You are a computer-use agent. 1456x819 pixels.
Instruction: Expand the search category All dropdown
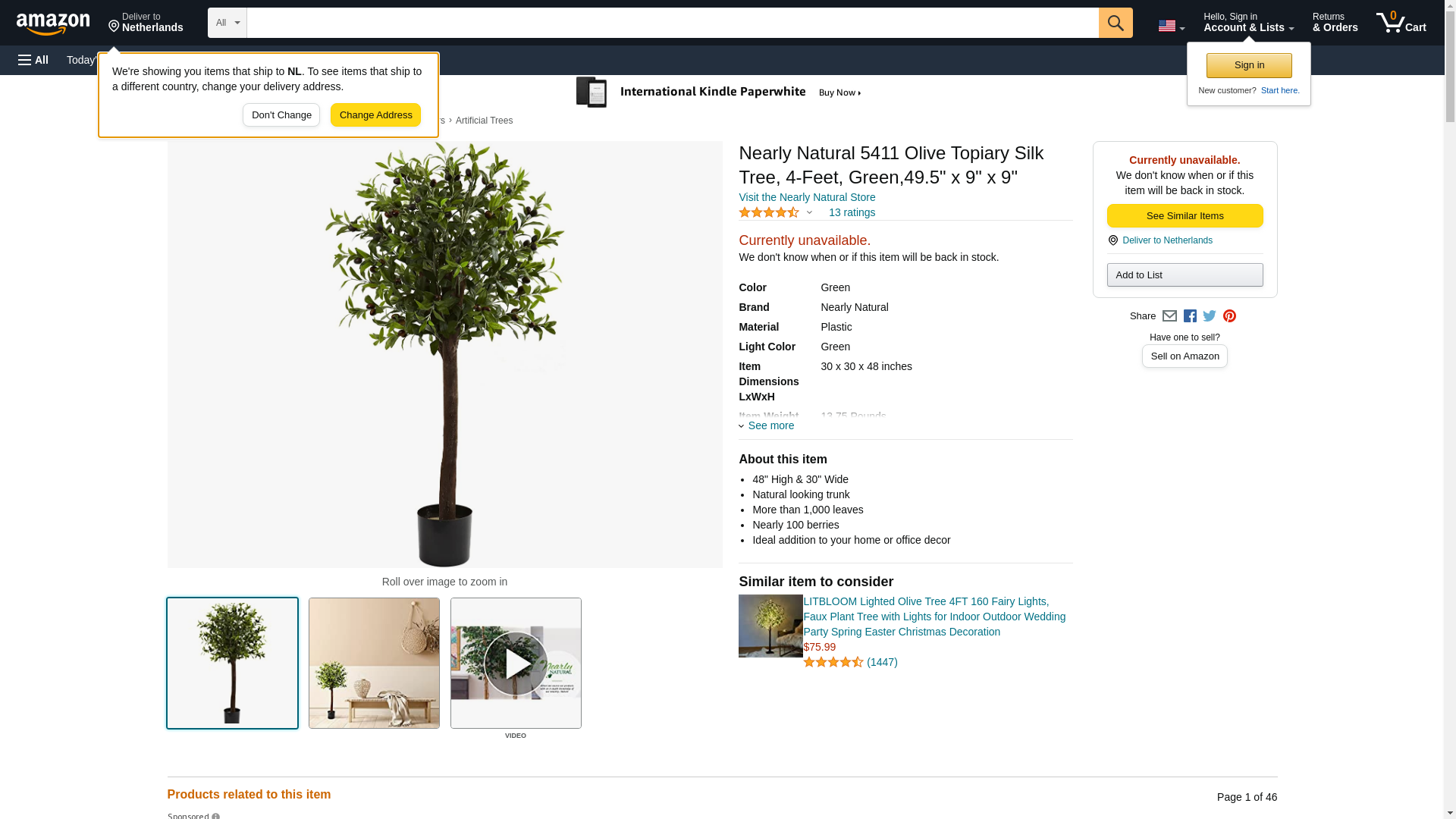coord(227,23)
